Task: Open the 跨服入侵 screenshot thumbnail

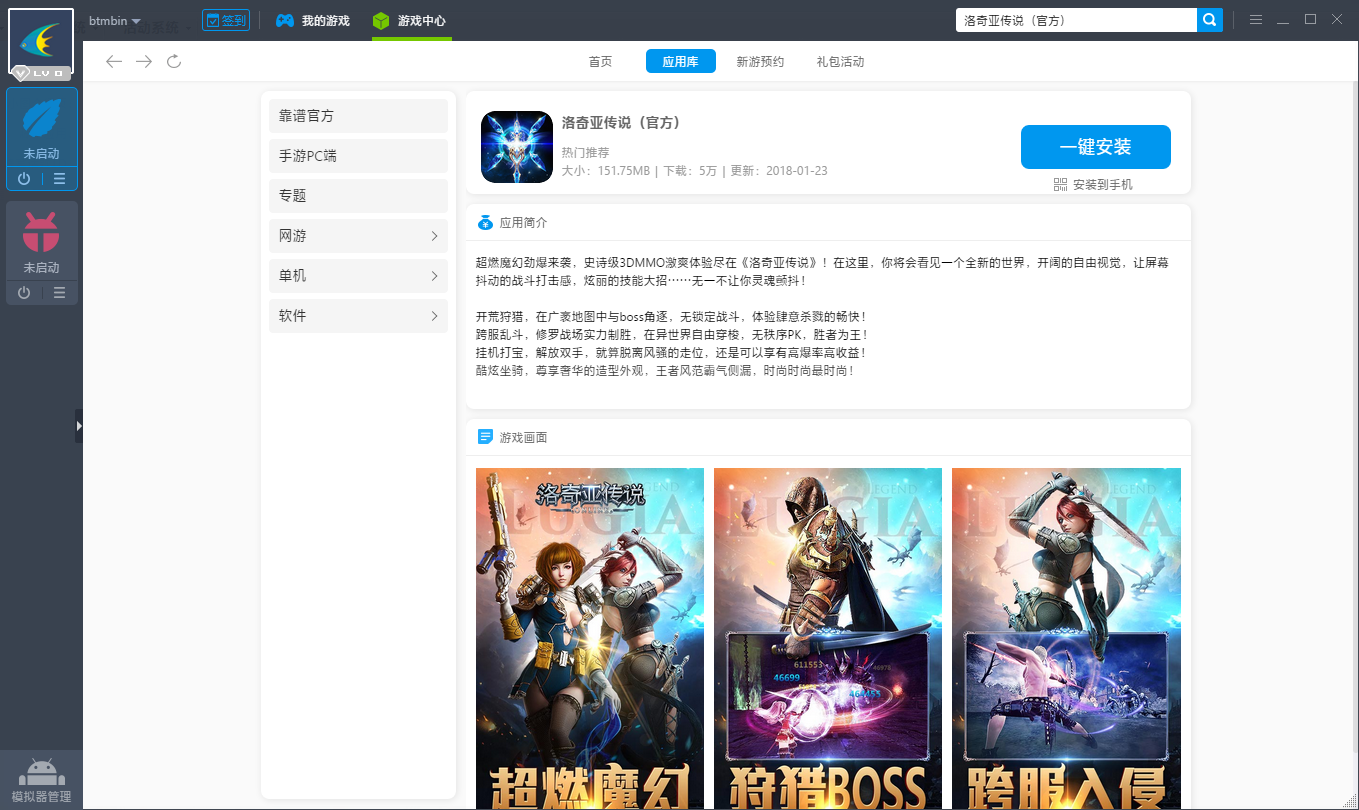Action: tap(1066, 638)
